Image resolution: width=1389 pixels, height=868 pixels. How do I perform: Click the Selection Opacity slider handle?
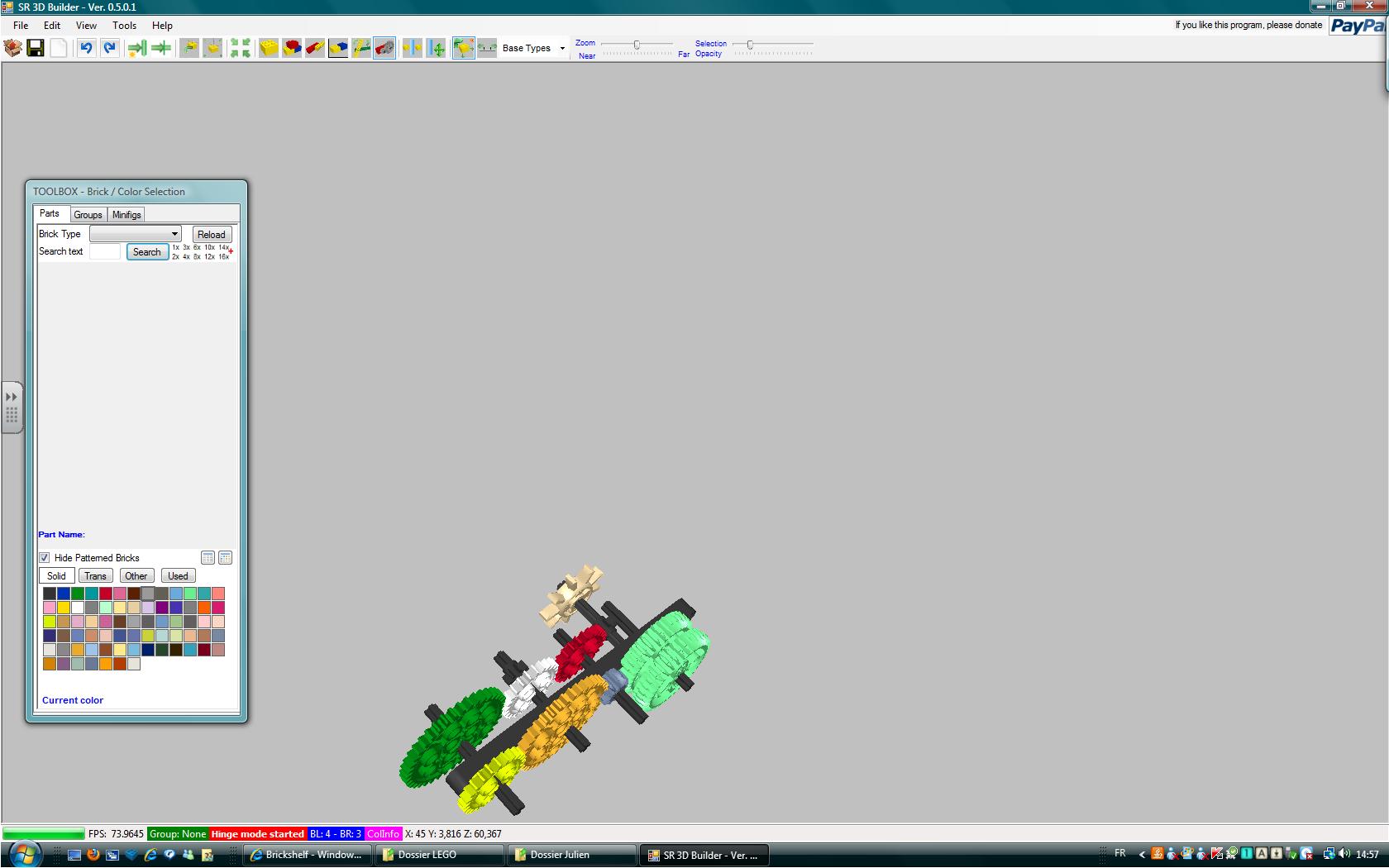pos(750,45)
